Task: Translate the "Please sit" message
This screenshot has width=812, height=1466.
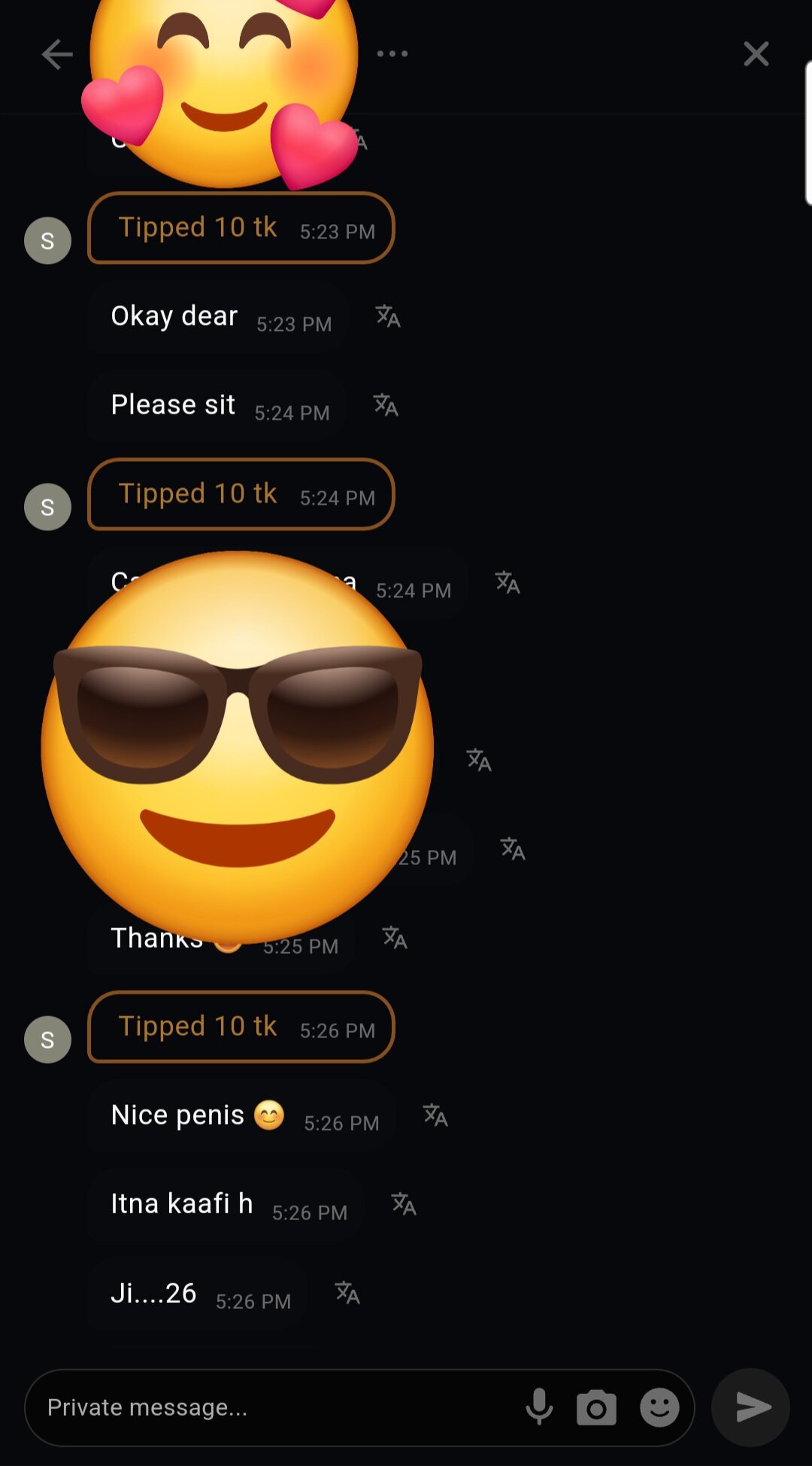Action: (386, 405)
